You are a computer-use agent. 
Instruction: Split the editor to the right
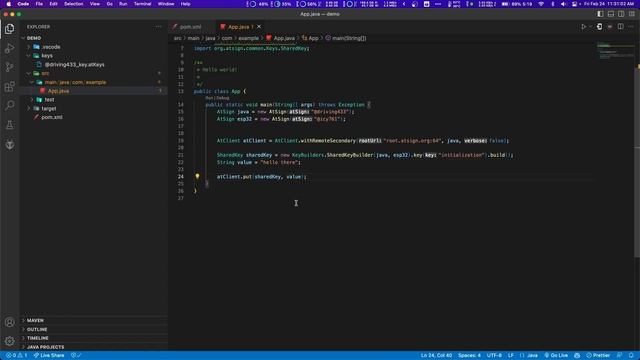(620, 27)
